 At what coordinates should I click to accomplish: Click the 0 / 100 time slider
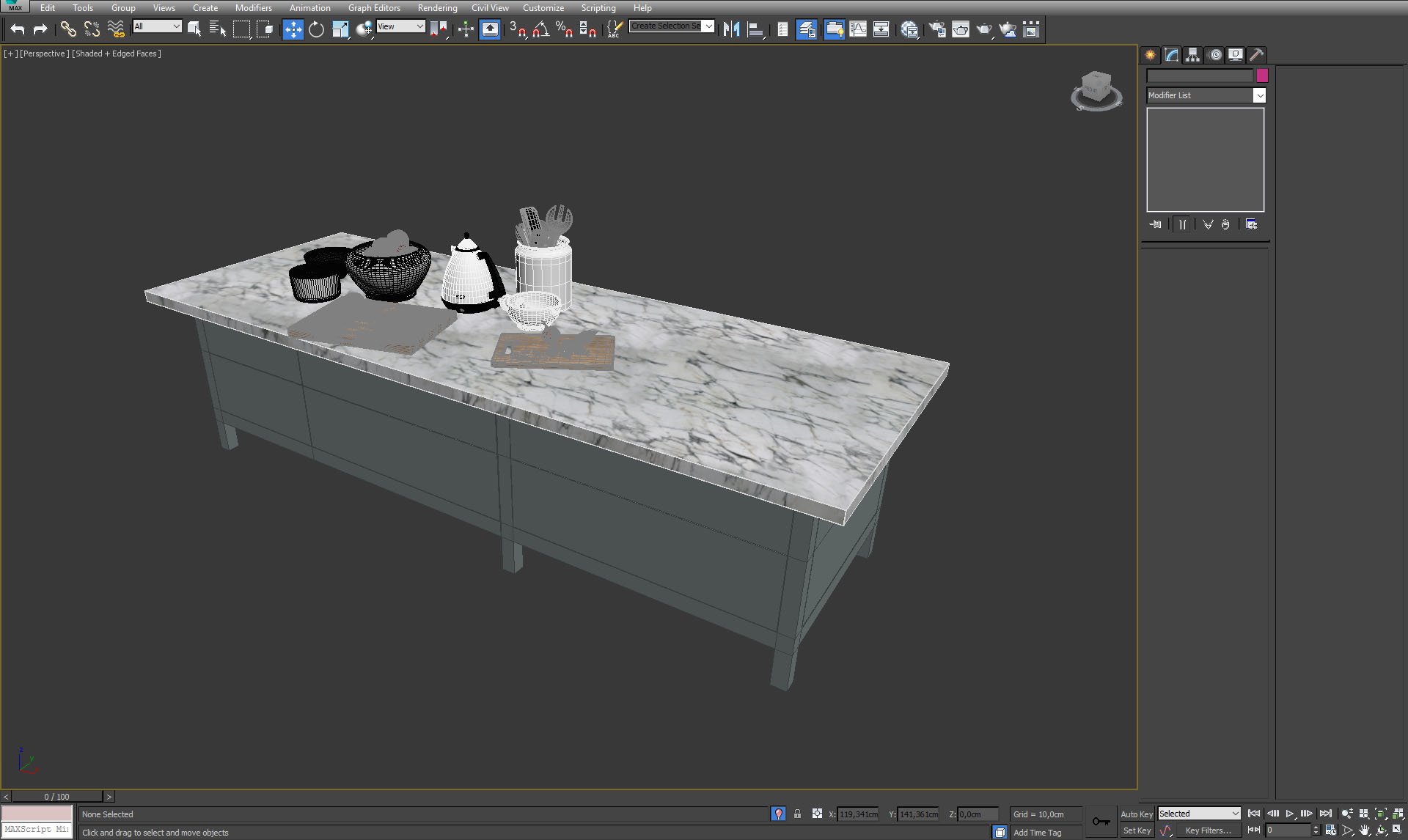(57, 797)
